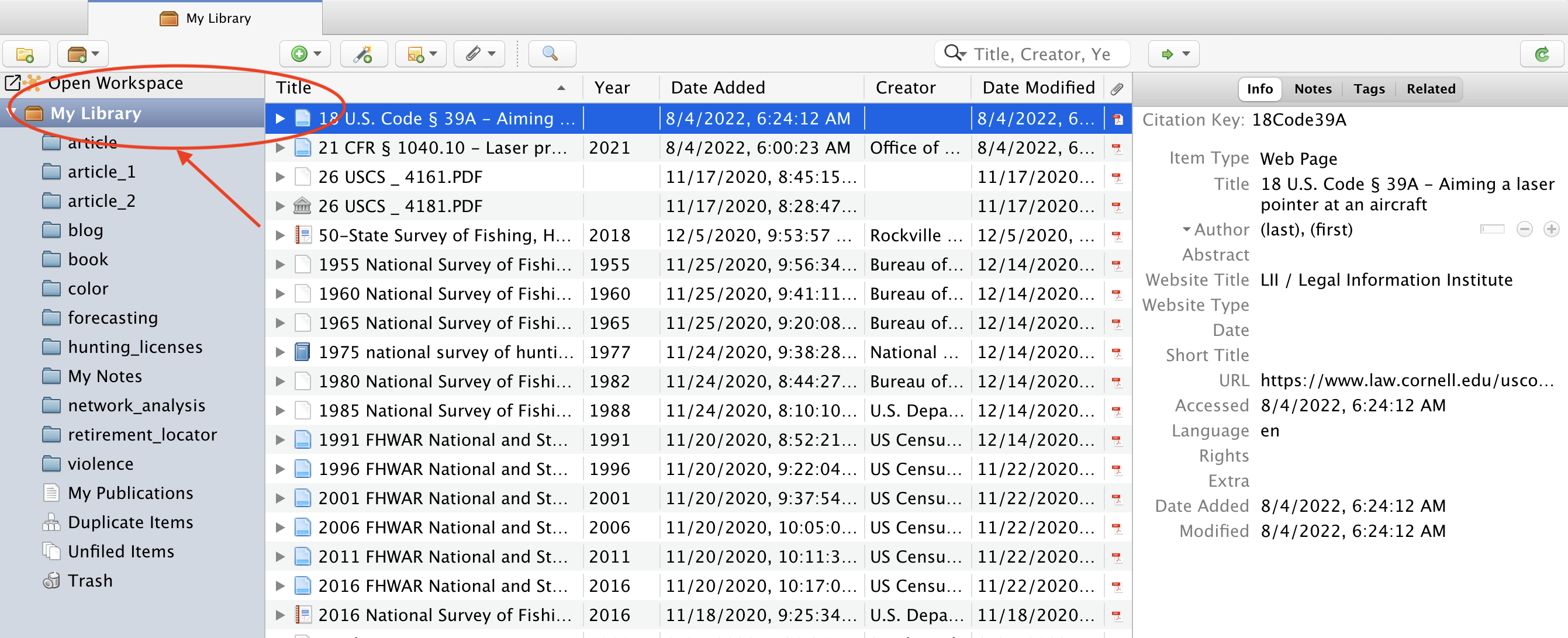Screen dimensions: 1568x638
Task: Collapse the My Library tree
Action: pyautogui.click(x=12, y=113)
